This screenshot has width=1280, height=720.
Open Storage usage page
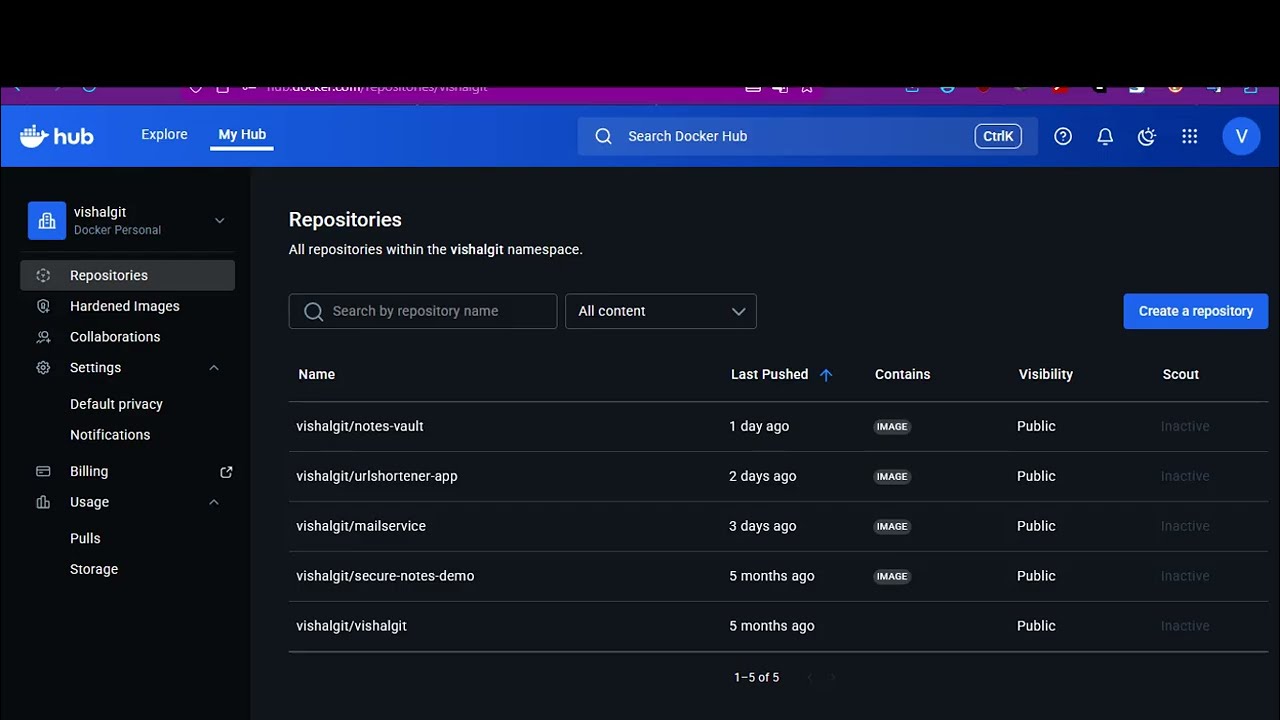click(x=94, y=569)
